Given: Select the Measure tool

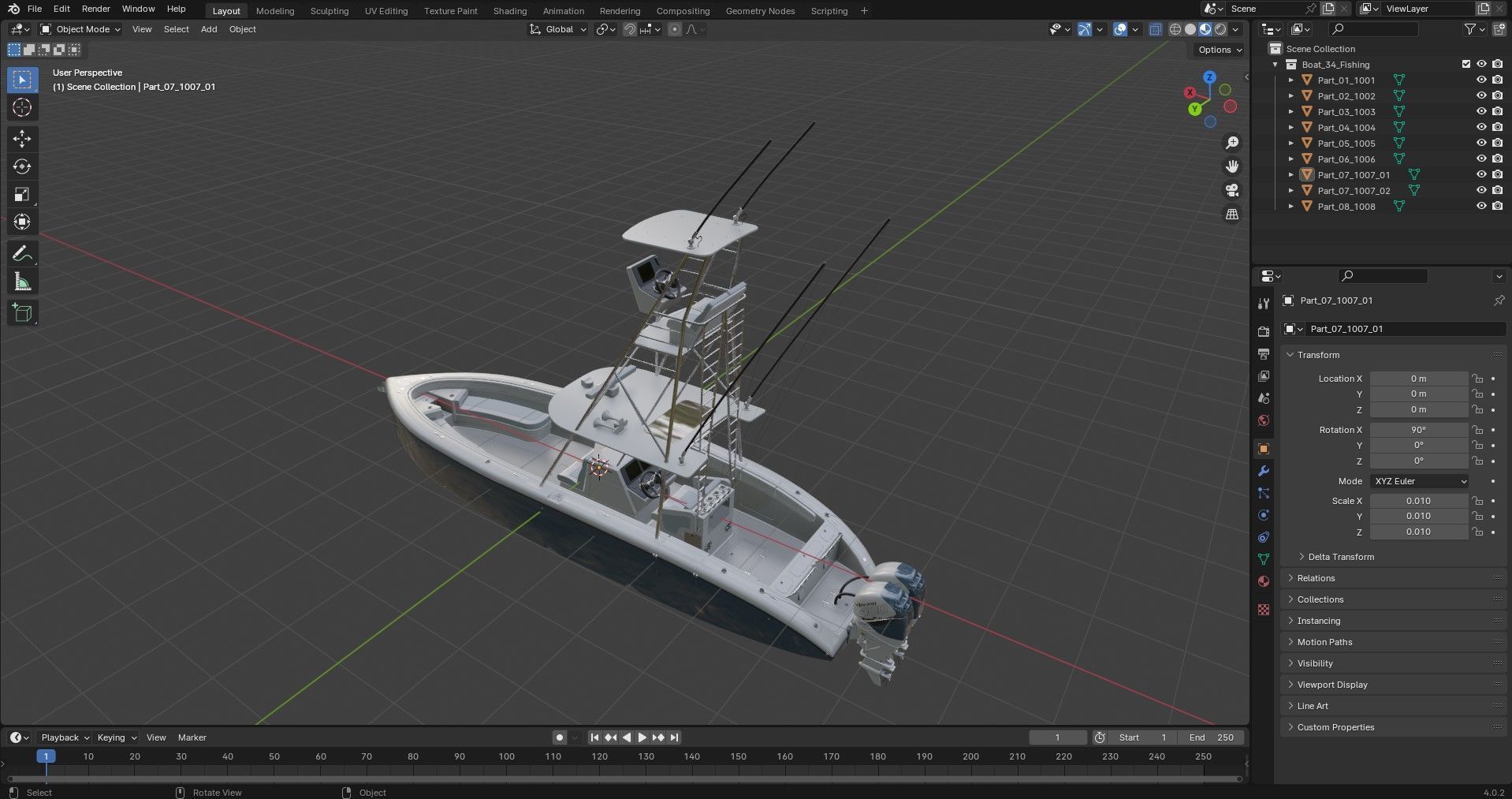Looking at the screenshot, I should [x=22, y=282].
